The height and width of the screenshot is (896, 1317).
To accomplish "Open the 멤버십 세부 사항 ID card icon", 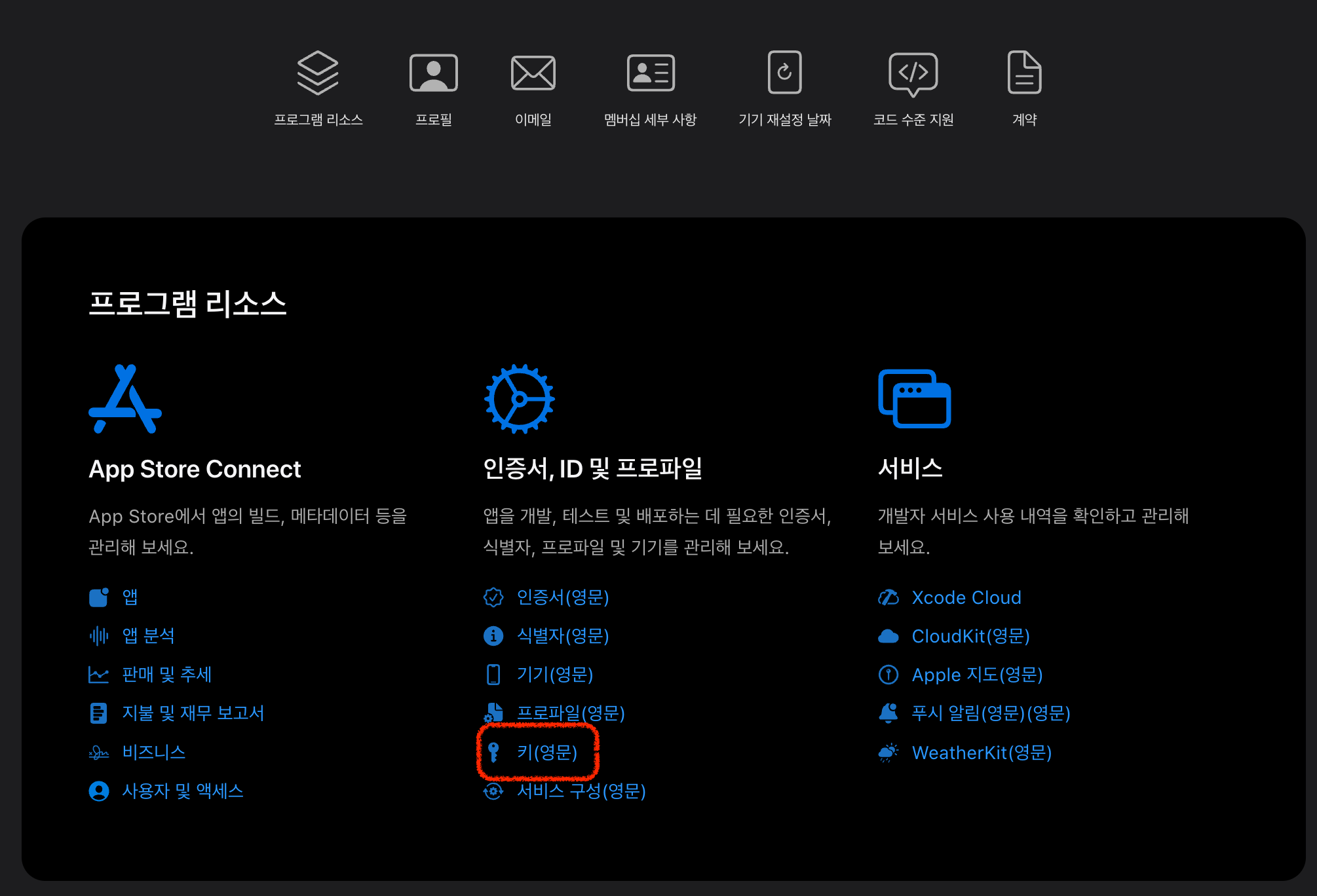I will point(650,73).
